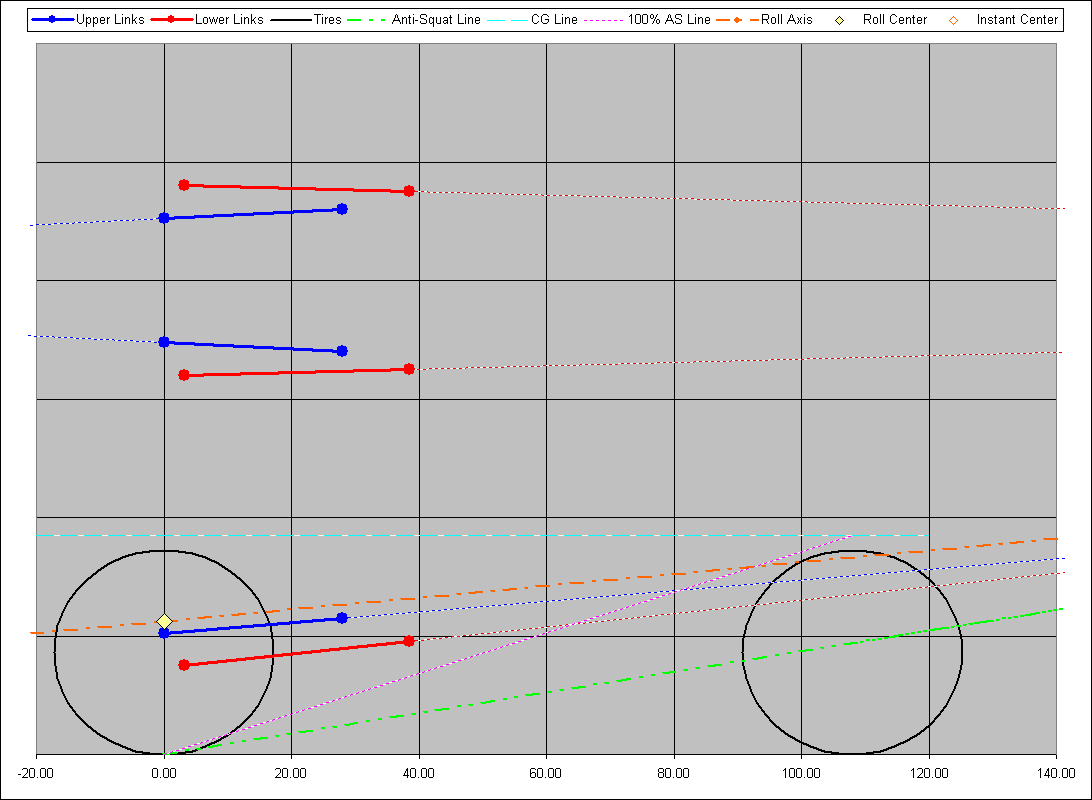
Task: Click the 80.00 axis label
Action: pos(673,774)
